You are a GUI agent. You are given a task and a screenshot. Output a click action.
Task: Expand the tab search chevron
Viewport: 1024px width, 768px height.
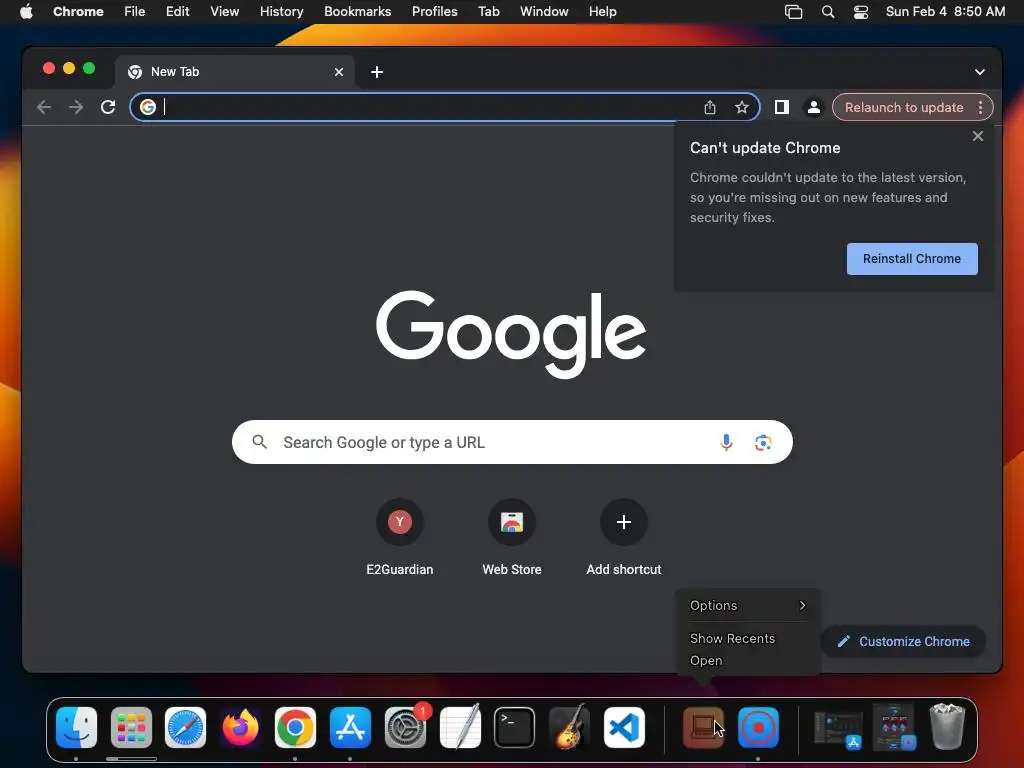pyautogui.click(x=980, y=72)
